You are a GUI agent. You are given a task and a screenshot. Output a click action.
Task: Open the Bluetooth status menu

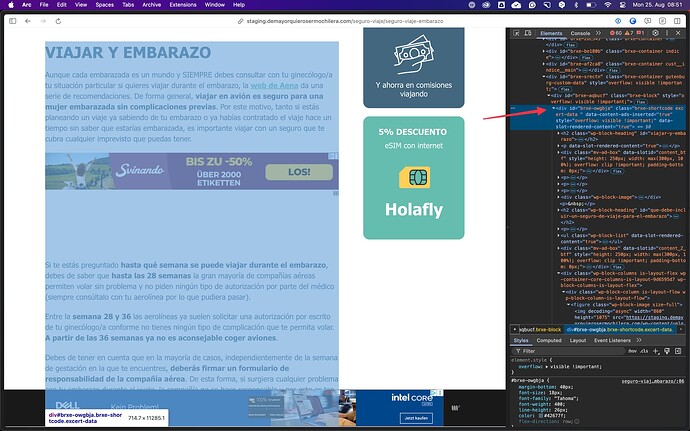pyautogui.click(x=576, y=5)
